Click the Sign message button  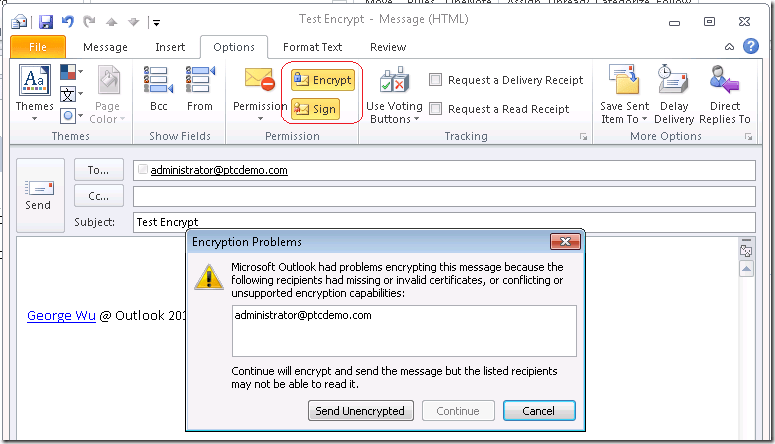coord(315,109)
